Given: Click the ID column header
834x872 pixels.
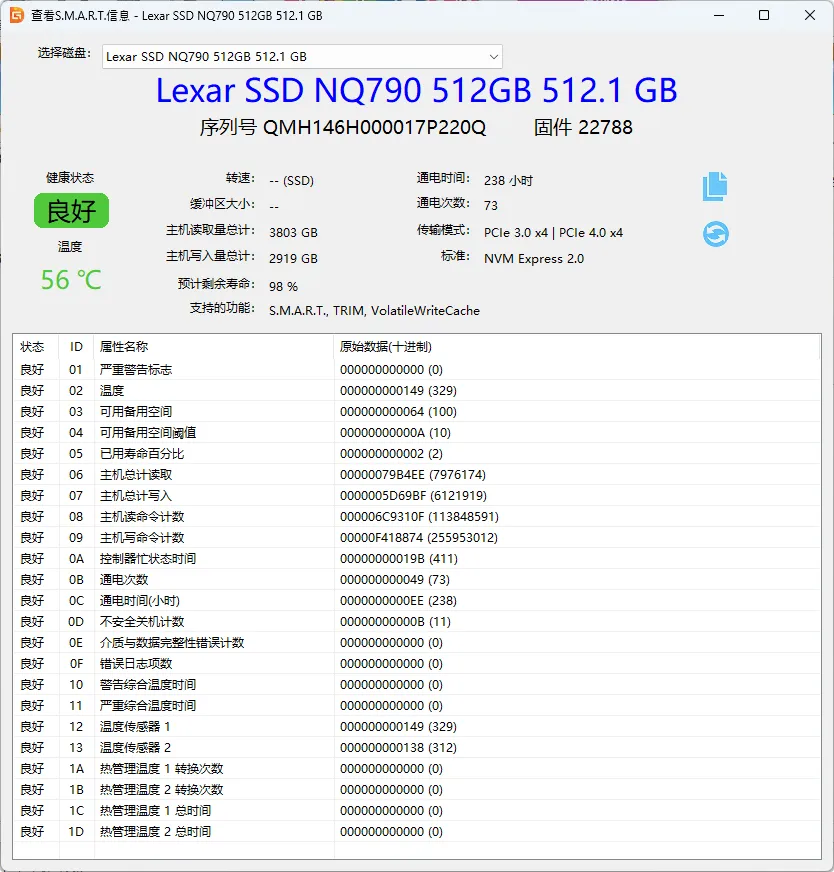Looking at the screenshot, I should coord(76,347).
